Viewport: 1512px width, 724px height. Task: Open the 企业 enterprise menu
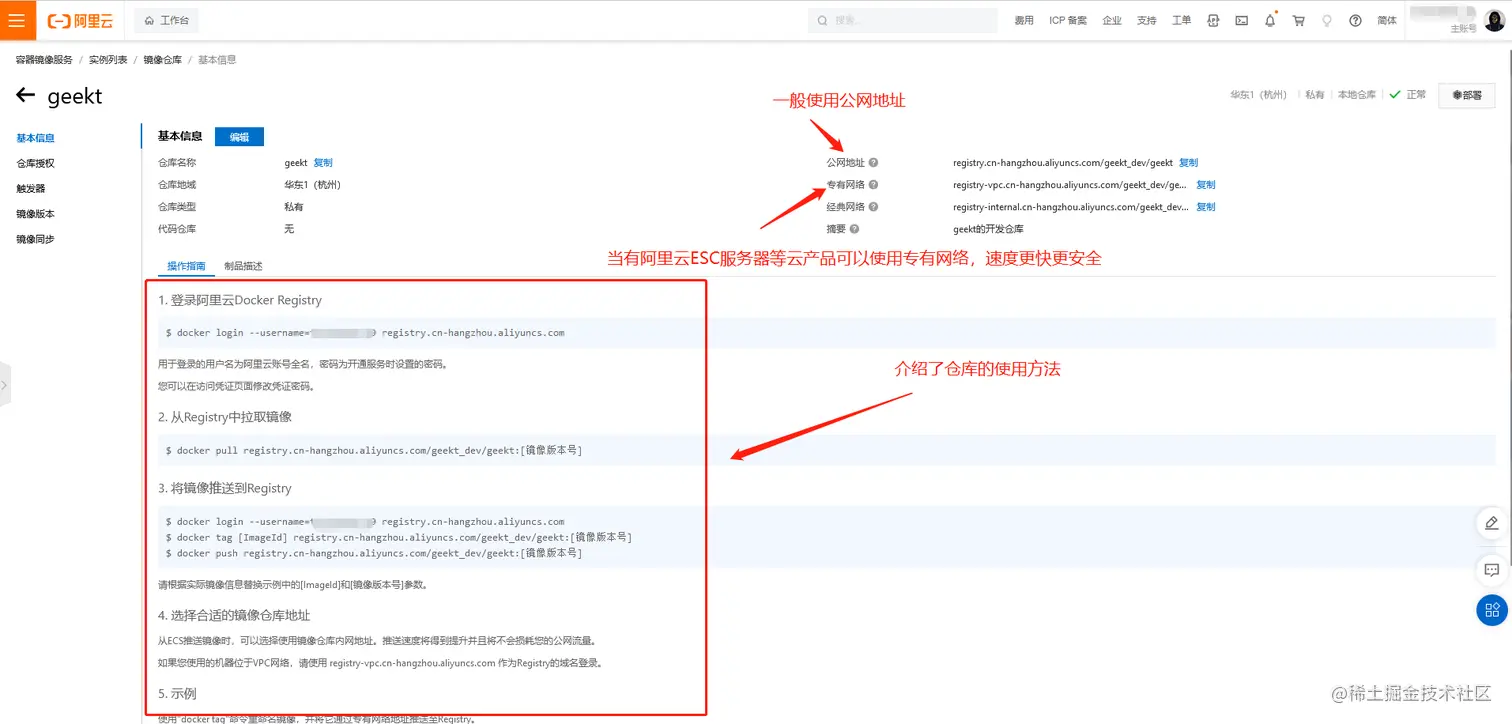pos(1112,21)
